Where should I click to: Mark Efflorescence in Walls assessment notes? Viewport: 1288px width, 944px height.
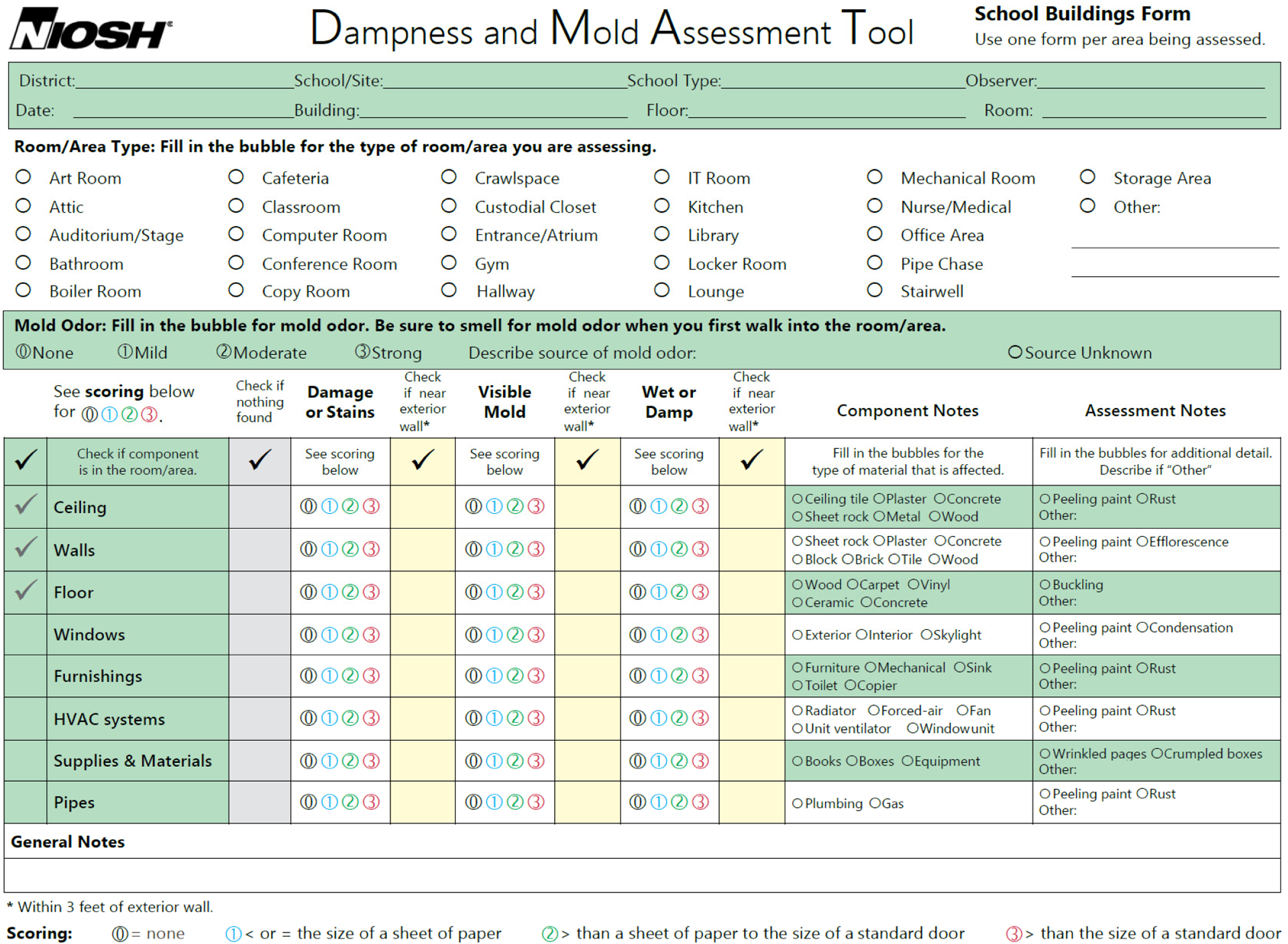click(x=1142, y=541)
